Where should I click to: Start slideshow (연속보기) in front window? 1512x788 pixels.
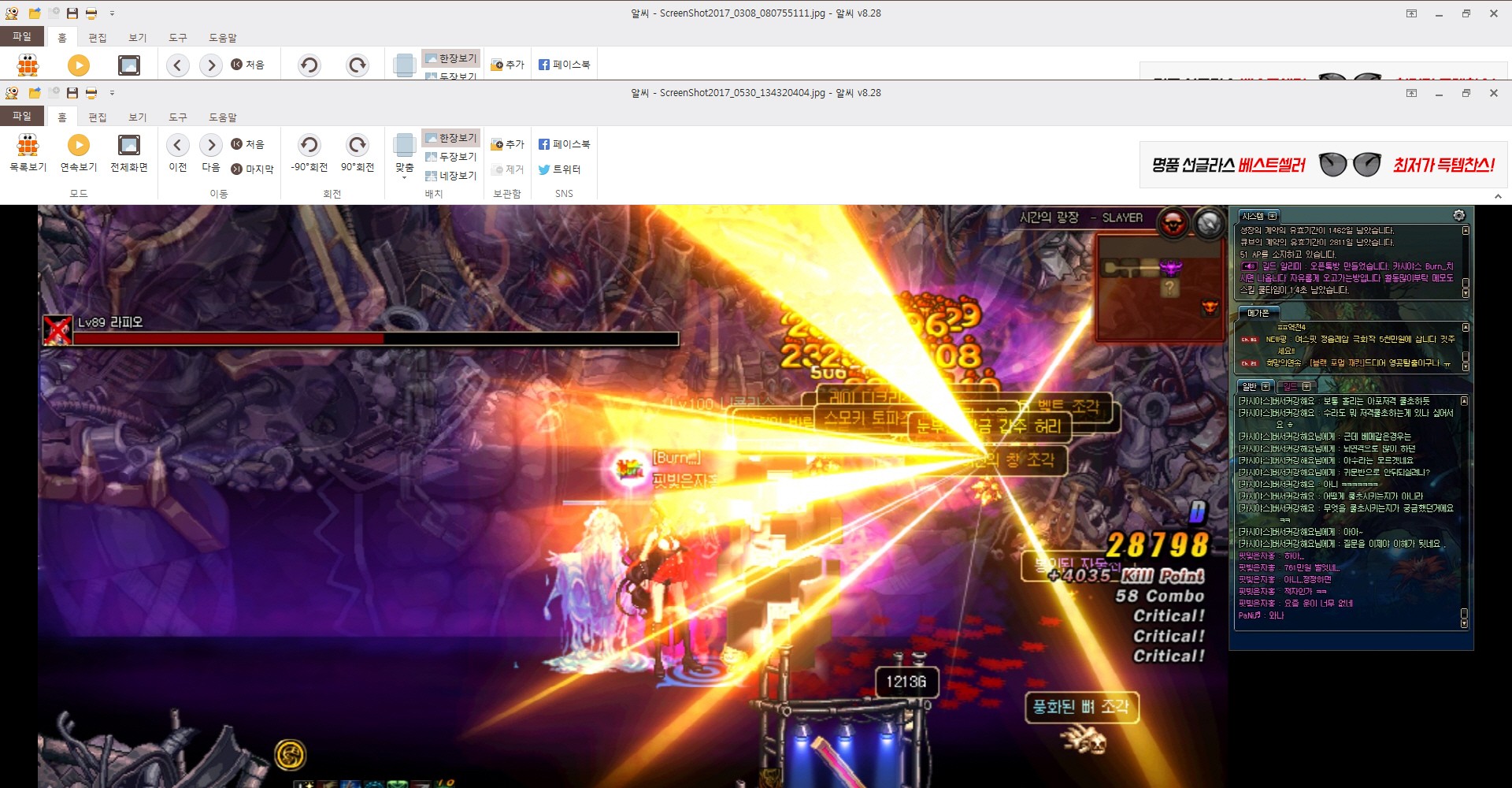78,153
